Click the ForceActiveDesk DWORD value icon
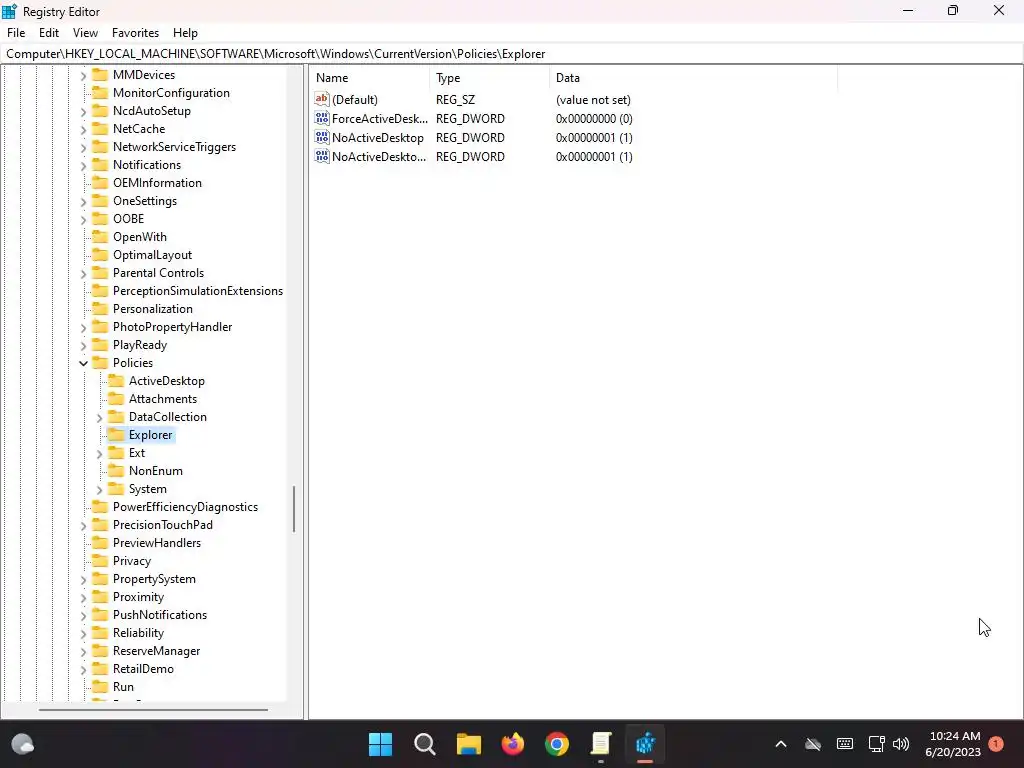 tap(322, 118)
